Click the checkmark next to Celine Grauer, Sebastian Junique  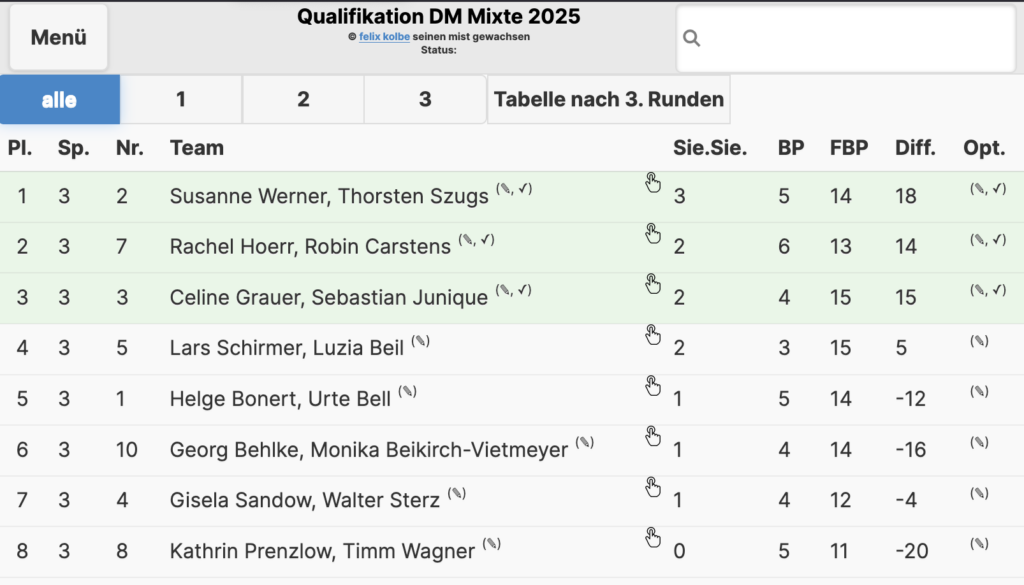[524, 290]
